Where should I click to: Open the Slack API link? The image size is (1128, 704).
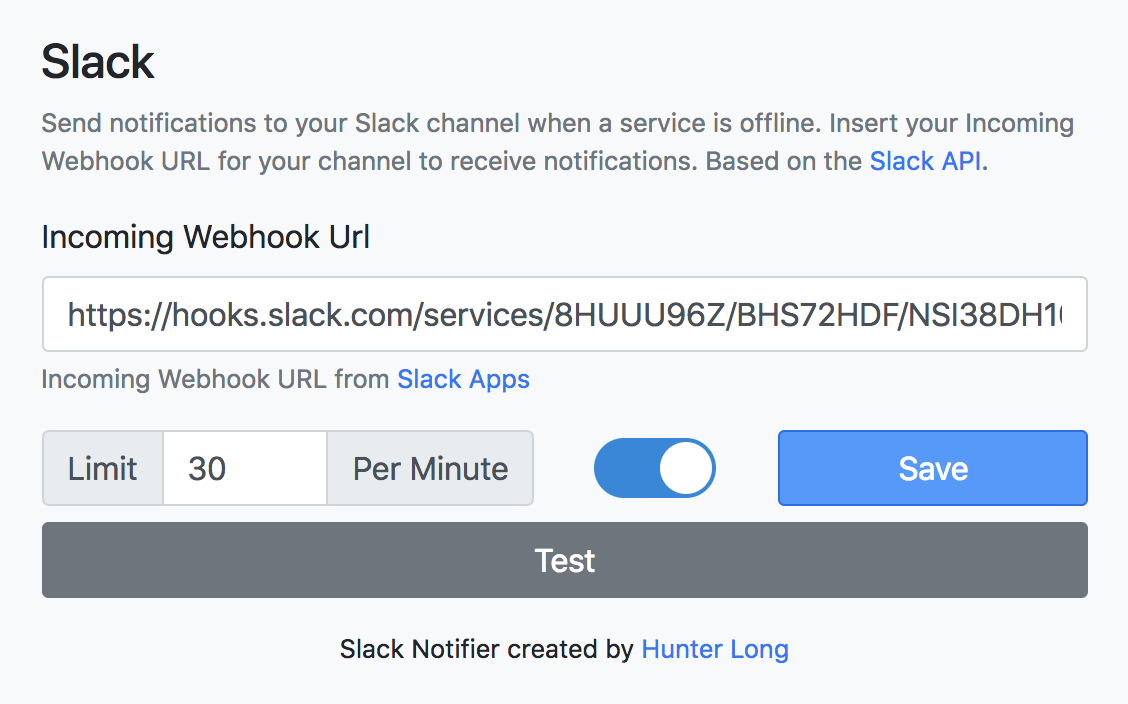click(x=925, y=161)
